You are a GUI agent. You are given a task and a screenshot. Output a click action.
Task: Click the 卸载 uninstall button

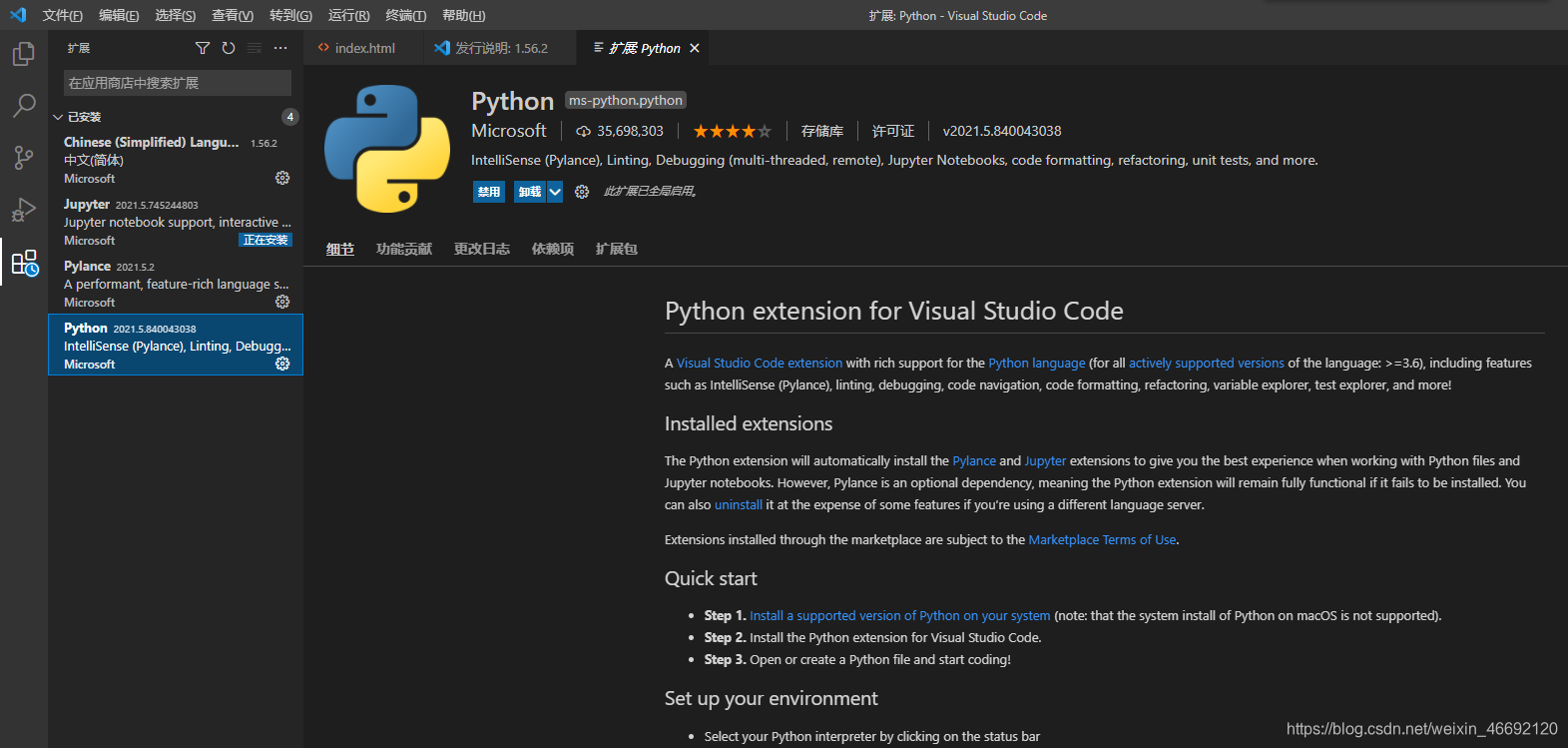tap(530, 192)
